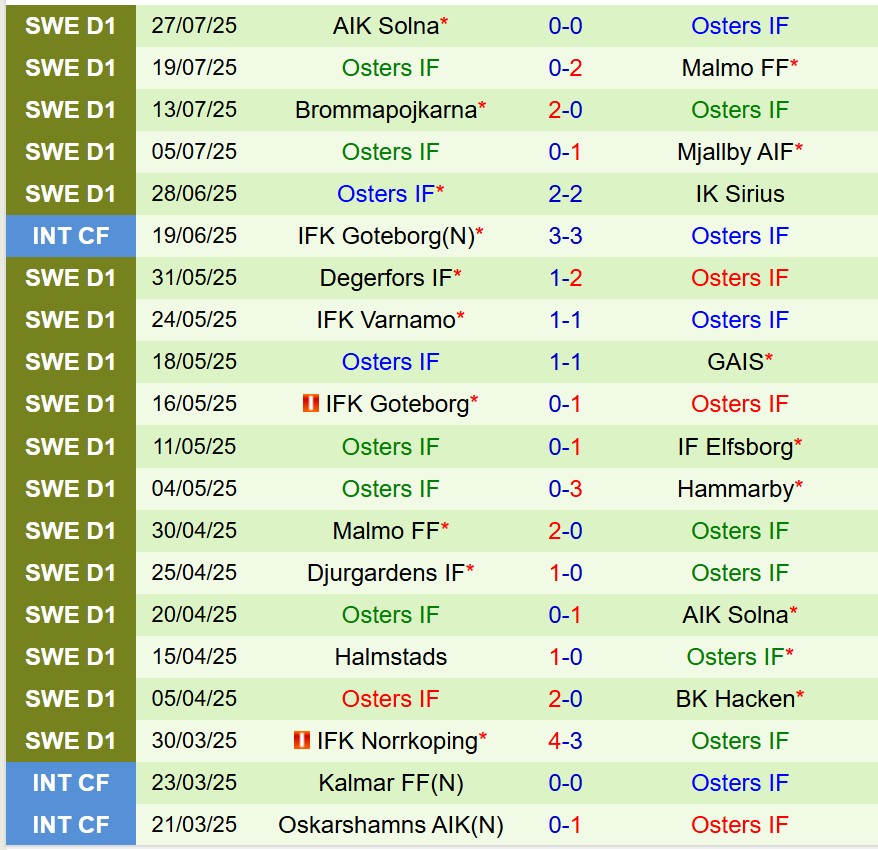Screen dimensions: 878x850
Task: Click the red card icon beside IFK Goteborg
Action: click(310, 404)
